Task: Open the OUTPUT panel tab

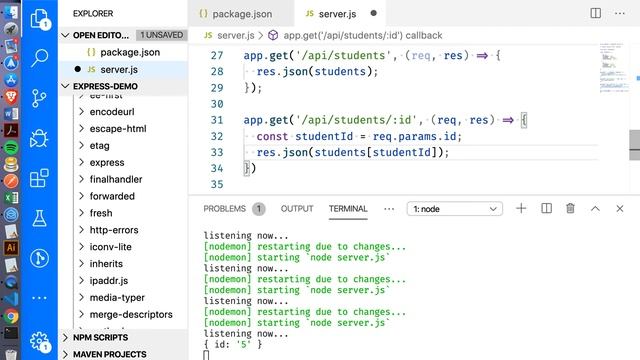Action: pyautogui.click(x=297, y=209)
